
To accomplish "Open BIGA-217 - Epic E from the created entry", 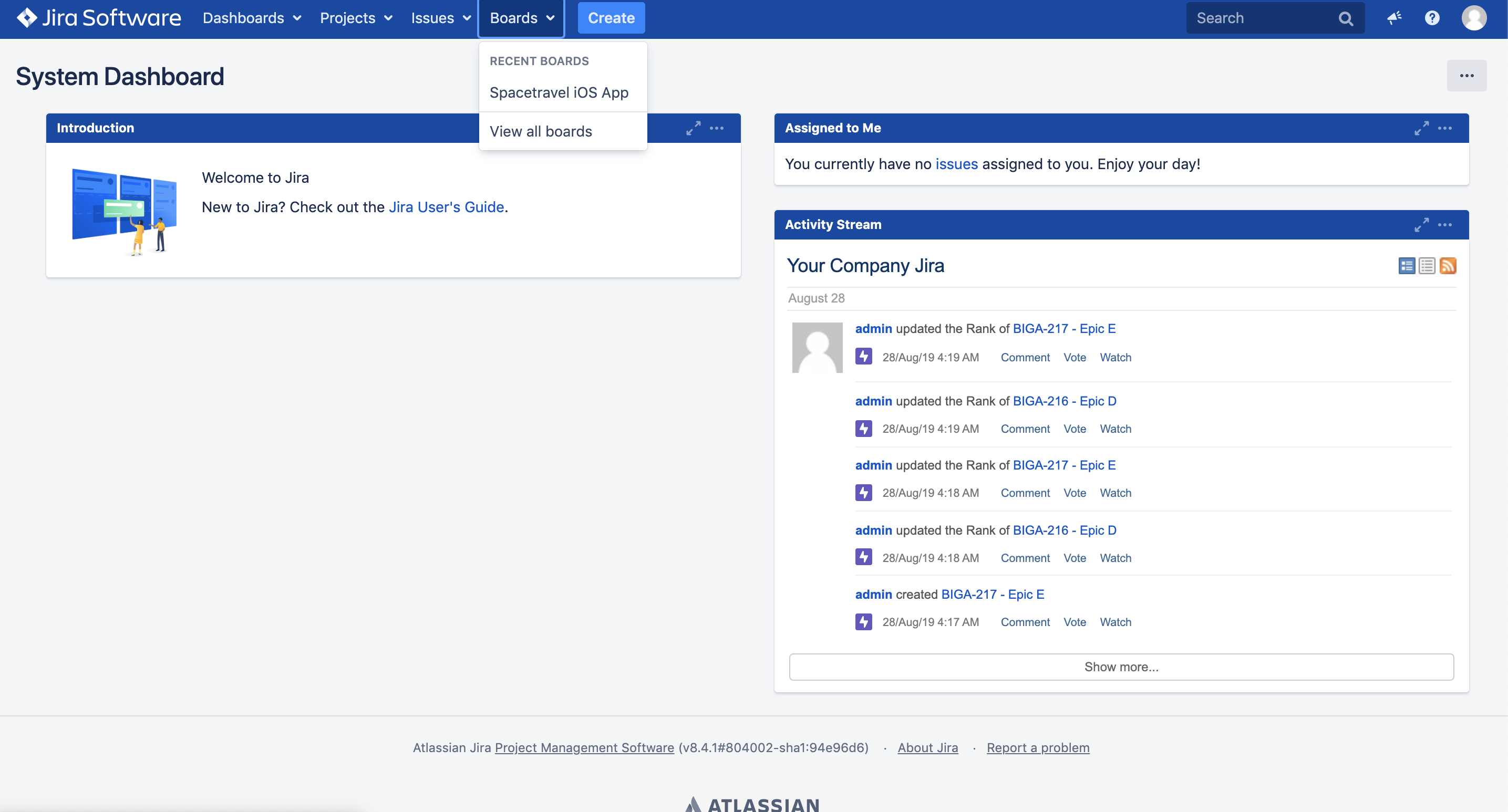I will pos(993,595).
